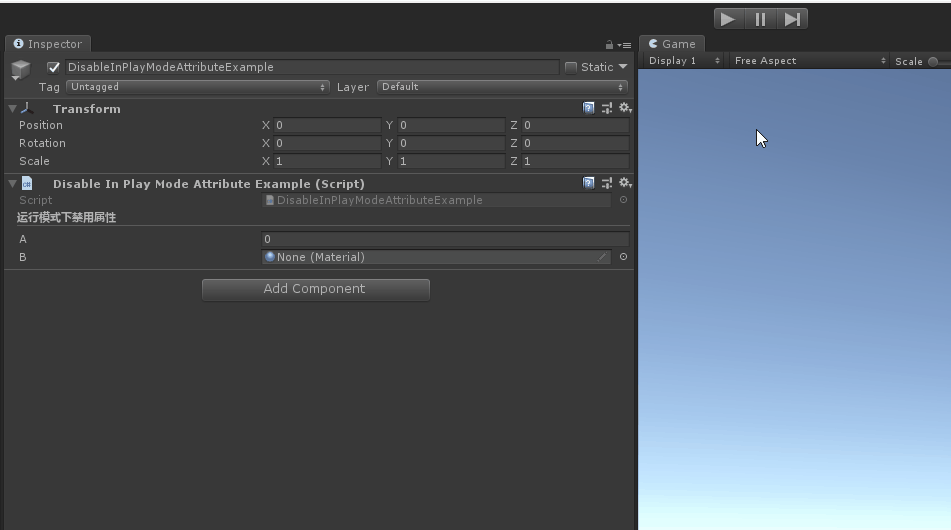Open Transform component help icon
Image resolution: width=951 pixels, height=530 pixels.
(589, 108)
